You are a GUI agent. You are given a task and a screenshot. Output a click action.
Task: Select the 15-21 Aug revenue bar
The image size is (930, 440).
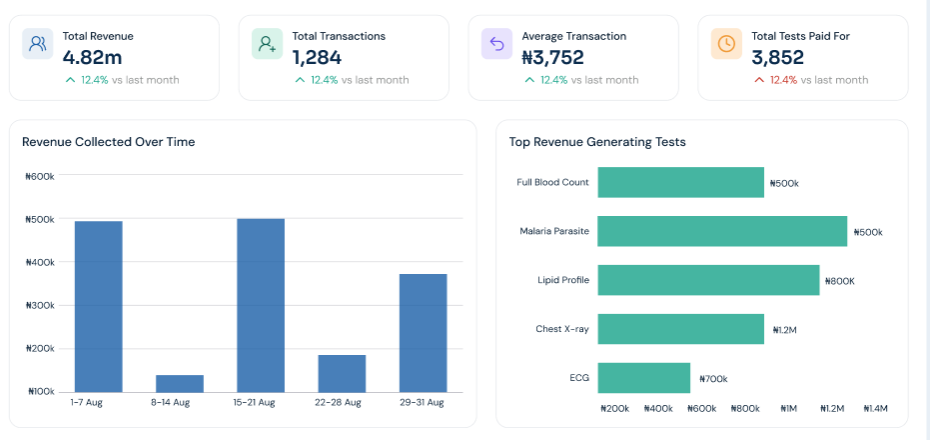[x=260, y=305]
